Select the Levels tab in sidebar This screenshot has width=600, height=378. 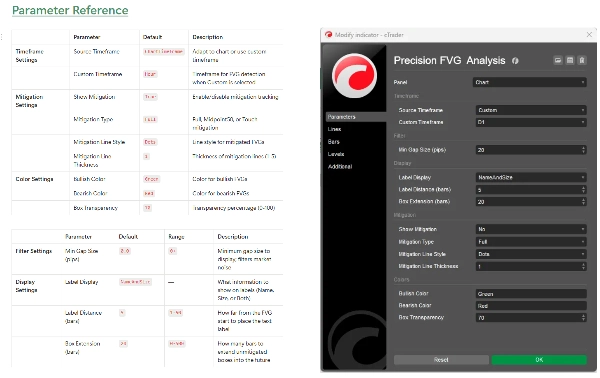pos(336,154)
